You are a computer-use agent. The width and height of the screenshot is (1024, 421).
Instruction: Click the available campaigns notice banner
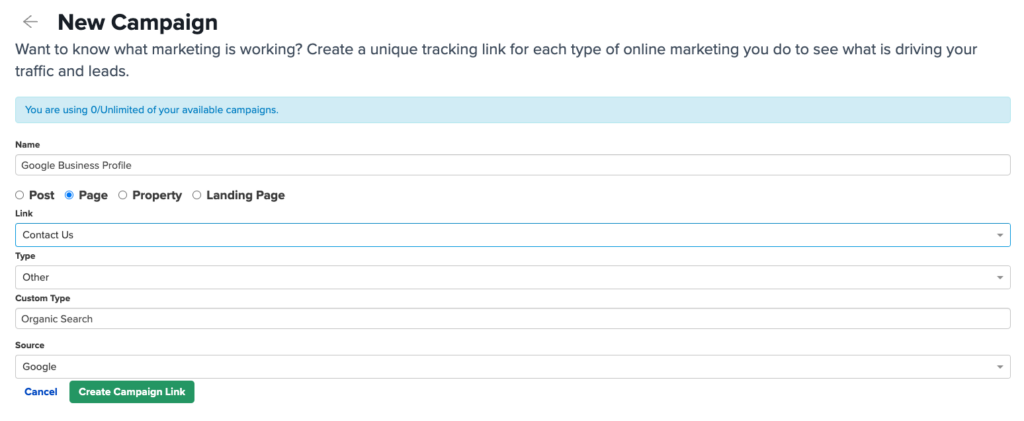(513, 110)
